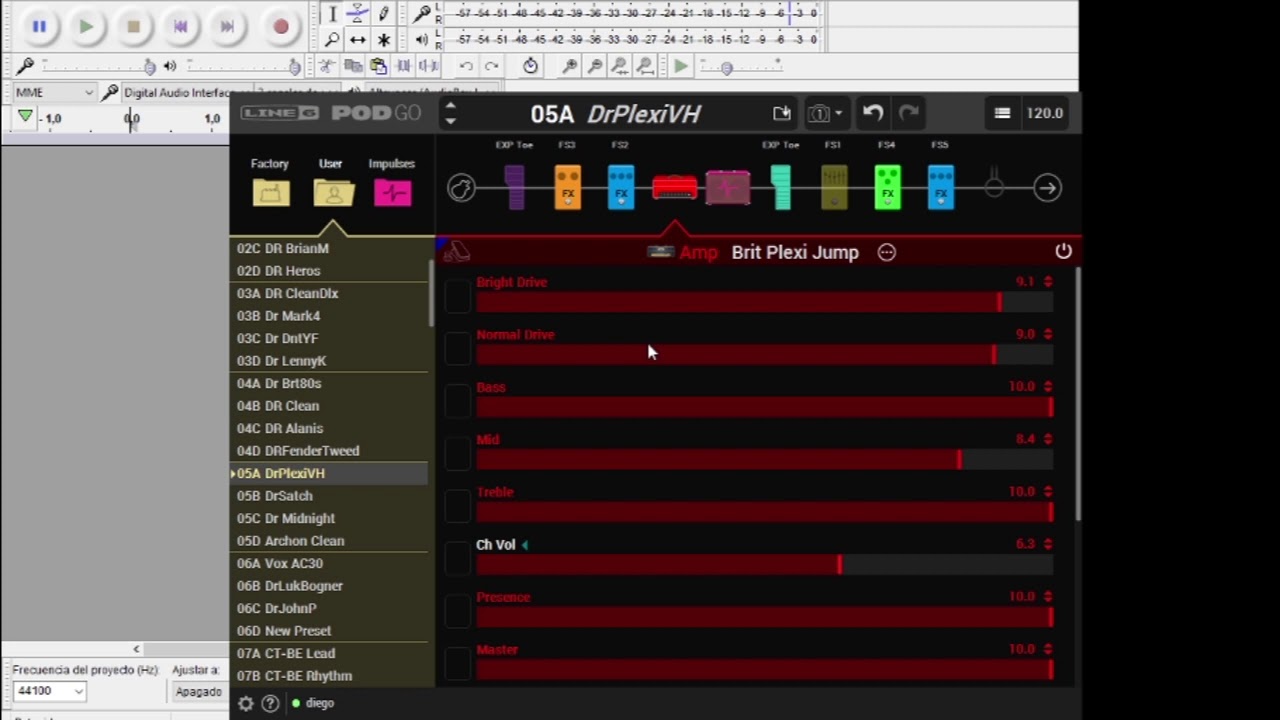Step presets with the arrows beside 05A DrPlexiVH
This screenshot has height=720, width=1280.
[x=450, y=113]
